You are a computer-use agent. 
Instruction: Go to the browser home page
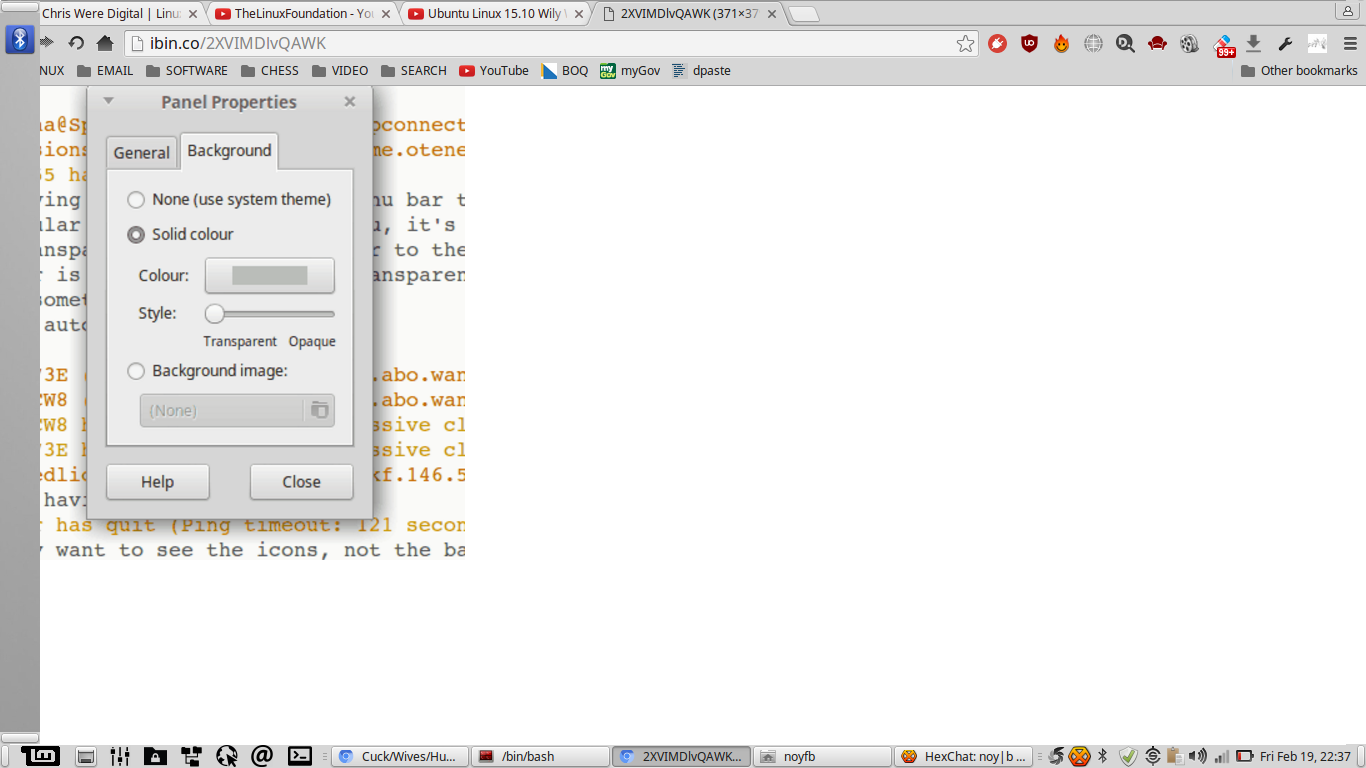click(104, 43)
